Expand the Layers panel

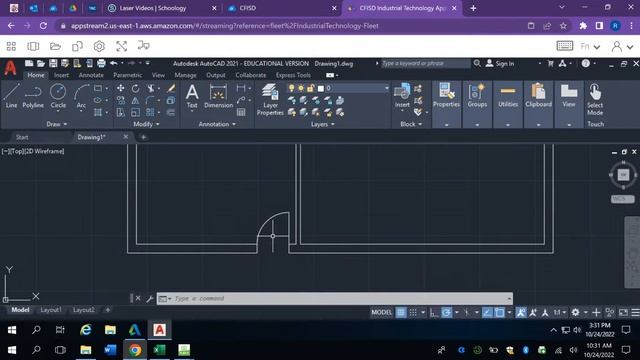coord(322,124)
